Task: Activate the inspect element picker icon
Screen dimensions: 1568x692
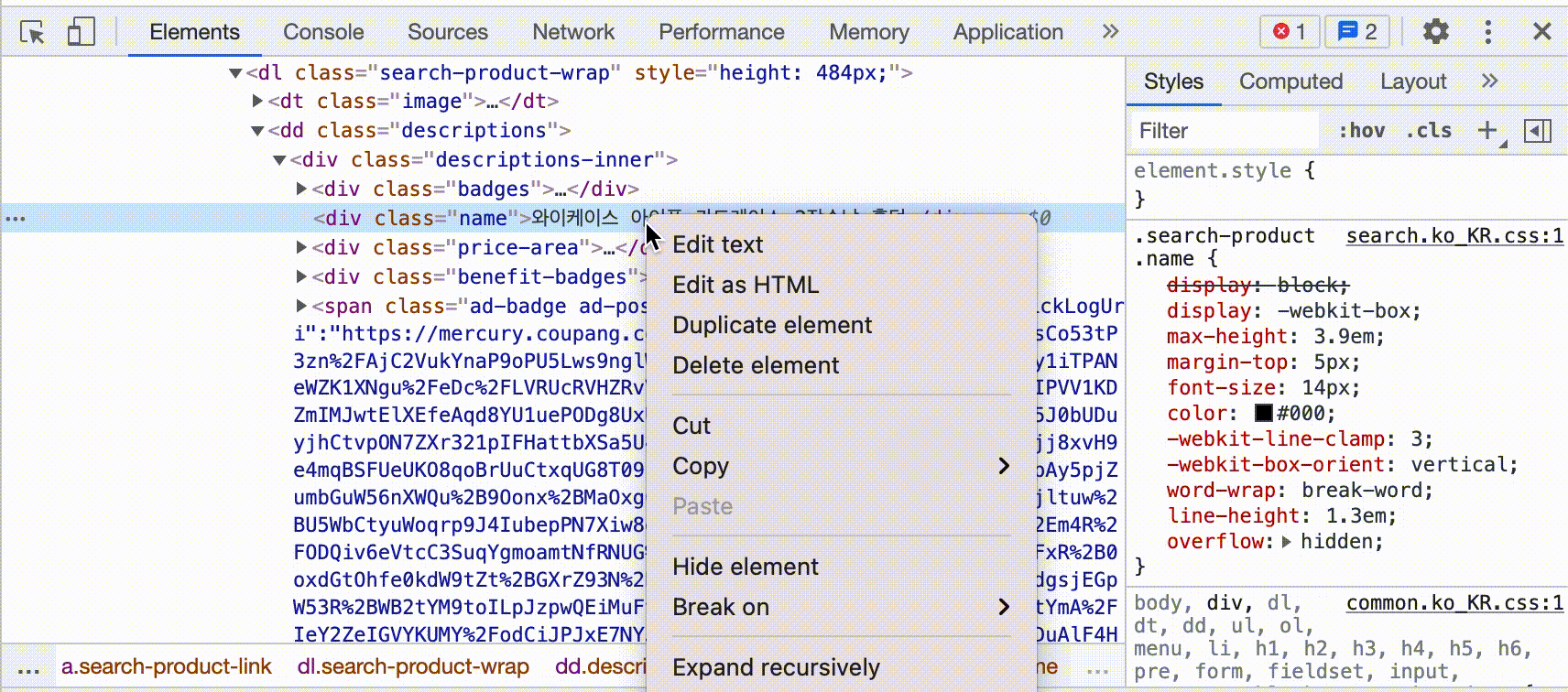Action: coord(33,33)
